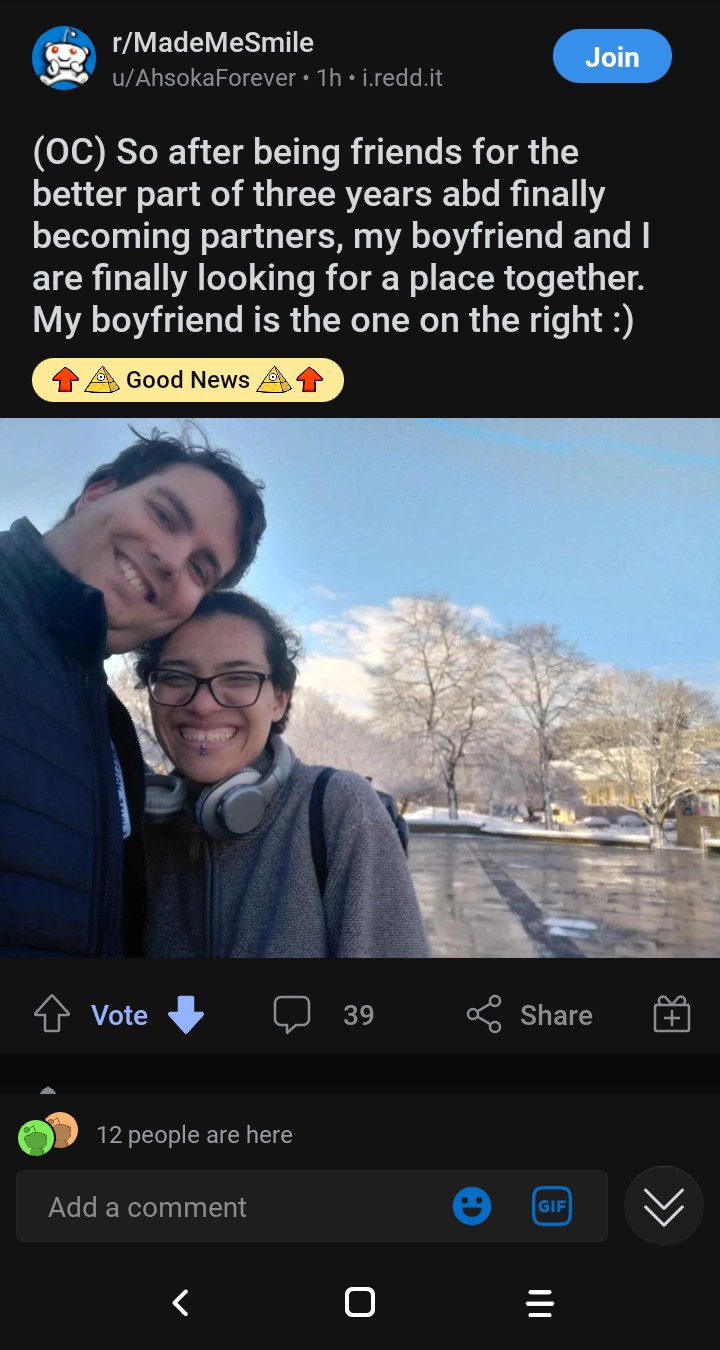The image size is (720, 1350).
Task: Tap the share icon
Action: coord(484,1015)
